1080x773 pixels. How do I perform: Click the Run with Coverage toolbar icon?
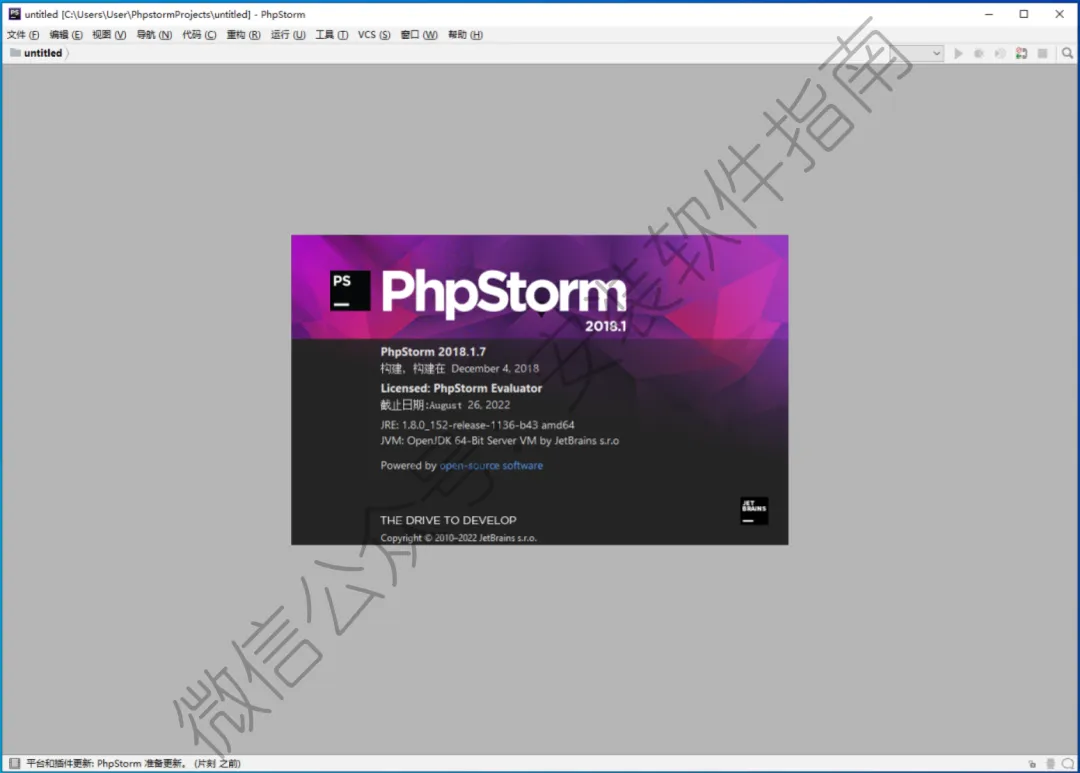click(x=1000, y=53)
